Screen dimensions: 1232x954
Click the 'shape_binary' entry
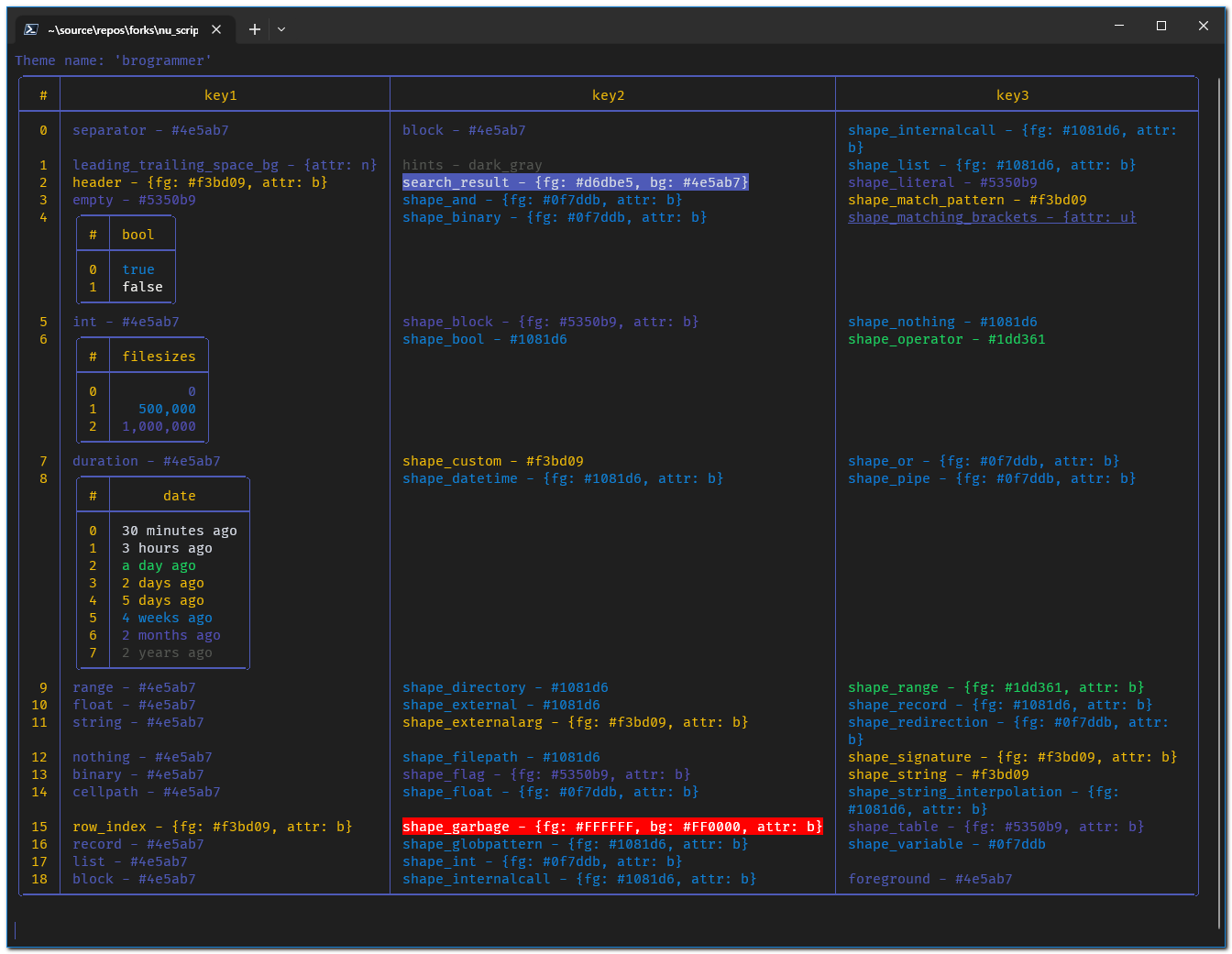pyautogui.click(x=555, y=217)
